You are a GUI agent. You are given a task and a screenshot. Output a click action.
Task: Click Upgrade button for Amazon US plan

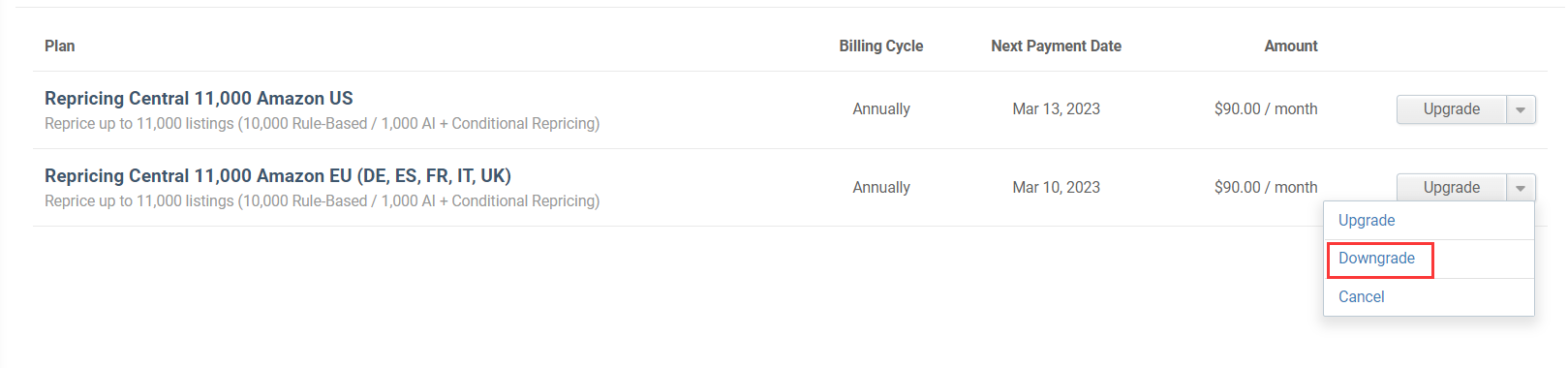coord(1451,109)
